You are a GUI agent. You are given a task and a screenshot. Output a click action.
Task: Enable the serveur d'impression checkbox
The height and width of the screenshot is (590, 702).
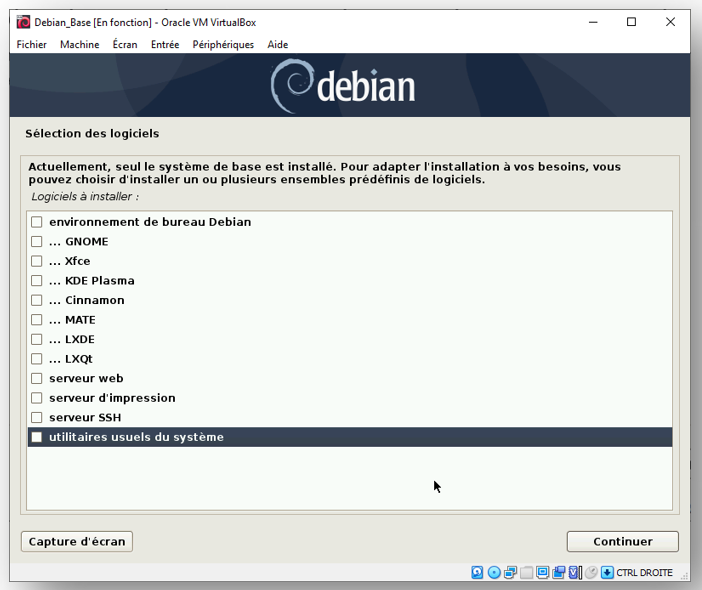click(37, 398)
